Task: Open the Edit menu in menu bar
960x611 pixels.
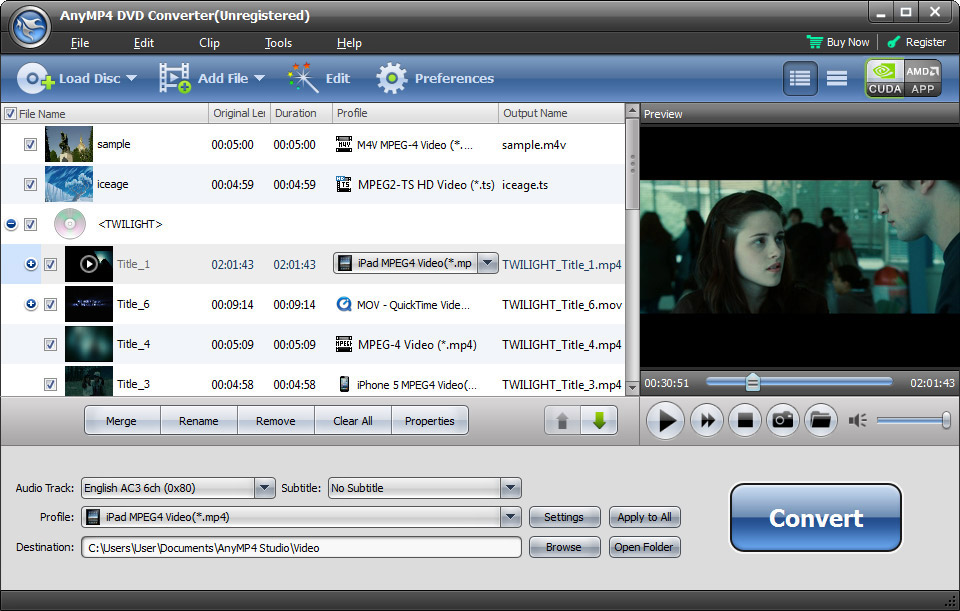Action: (144, 43)
